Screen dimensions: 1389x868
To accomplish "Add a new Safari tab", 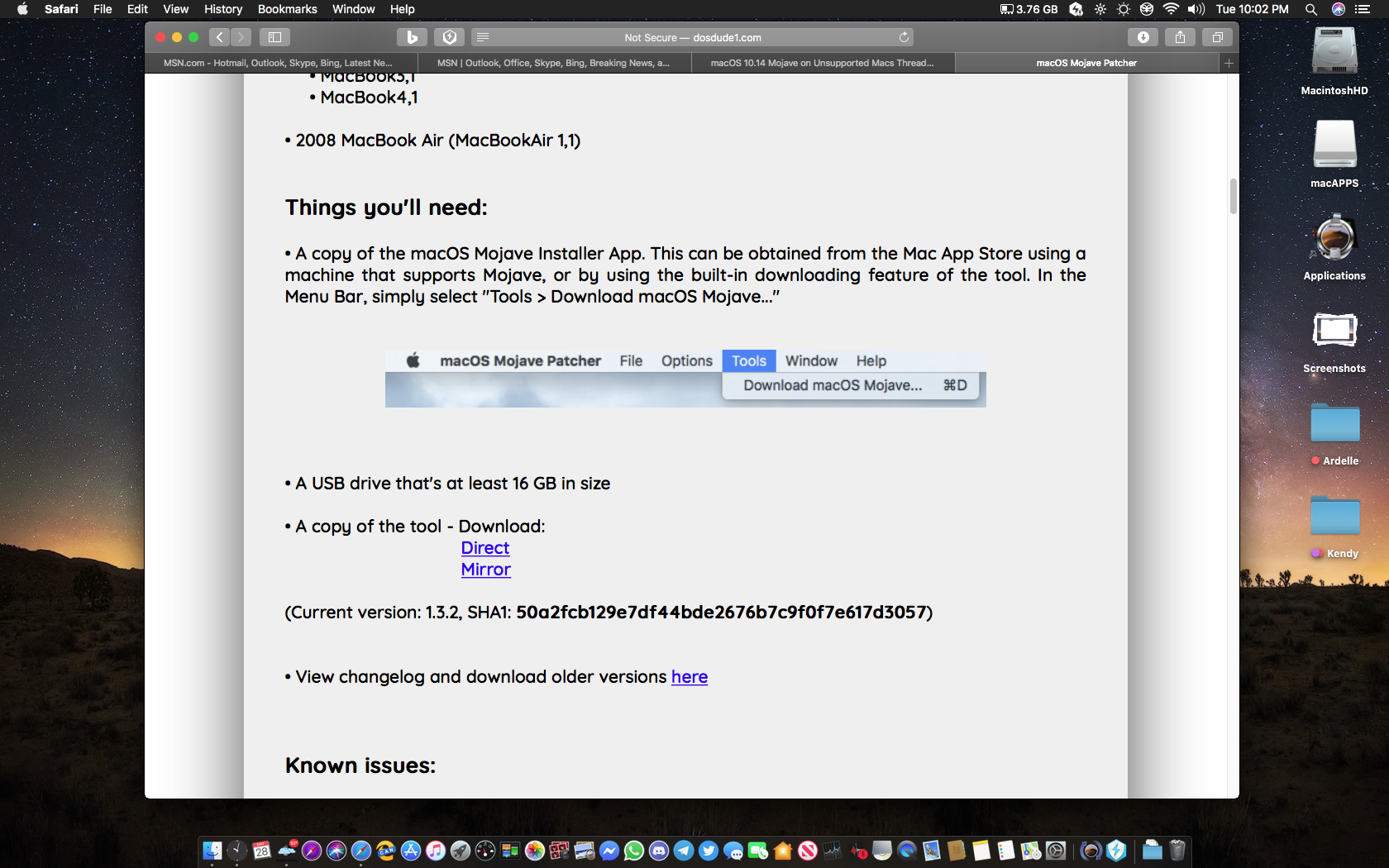I will click(1229, 63).
